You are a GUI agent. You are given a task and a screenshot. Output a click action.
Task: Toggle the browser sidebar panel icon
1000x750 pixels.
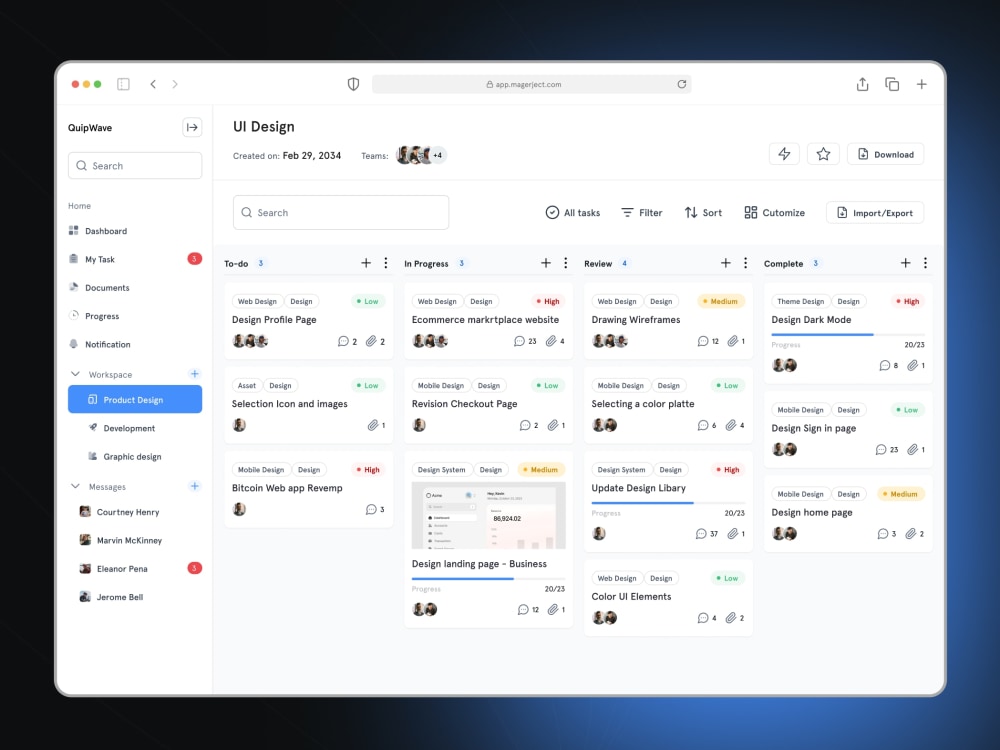(123, 84)
